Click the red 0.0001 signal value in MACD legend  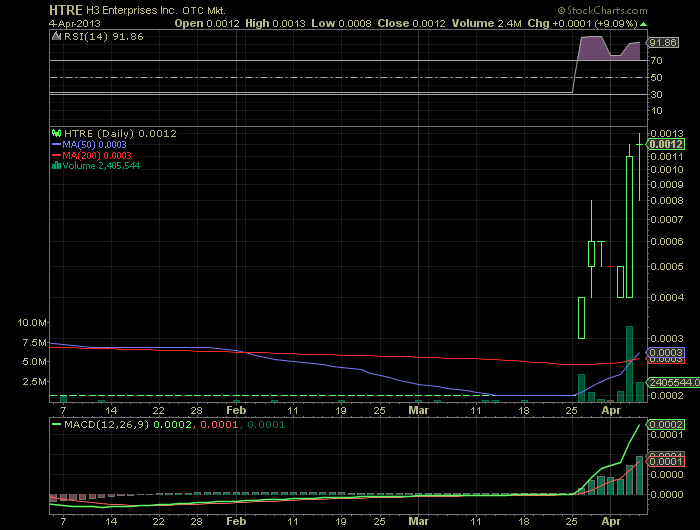(219, 424)
